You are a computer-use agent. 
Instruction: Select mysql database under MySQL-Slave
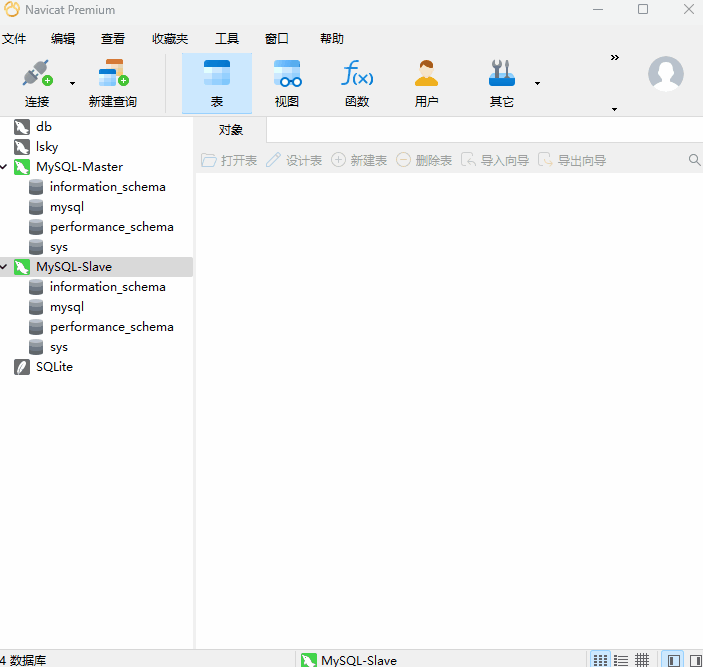pyautogui.click(x=67, y=307)
